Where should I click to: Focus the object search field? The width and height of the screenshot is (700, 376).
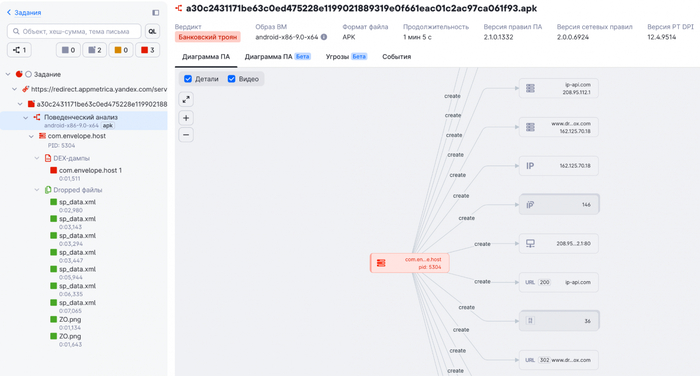tap(74, 31)
